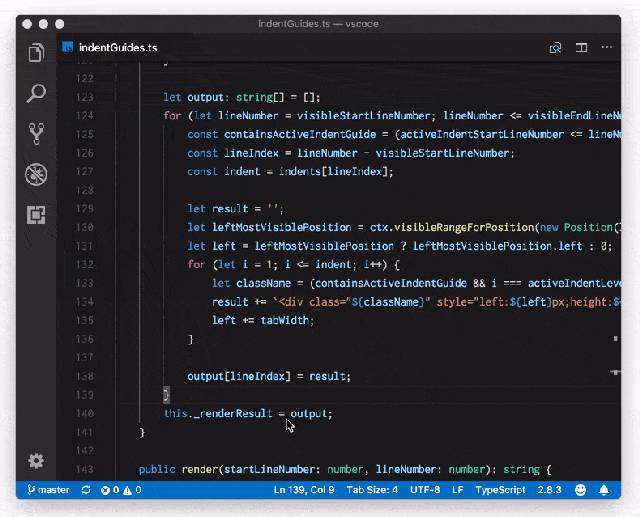Click on indents[lineIndex] in line 127
Screen dimensions: 640x517
point(333,171)
